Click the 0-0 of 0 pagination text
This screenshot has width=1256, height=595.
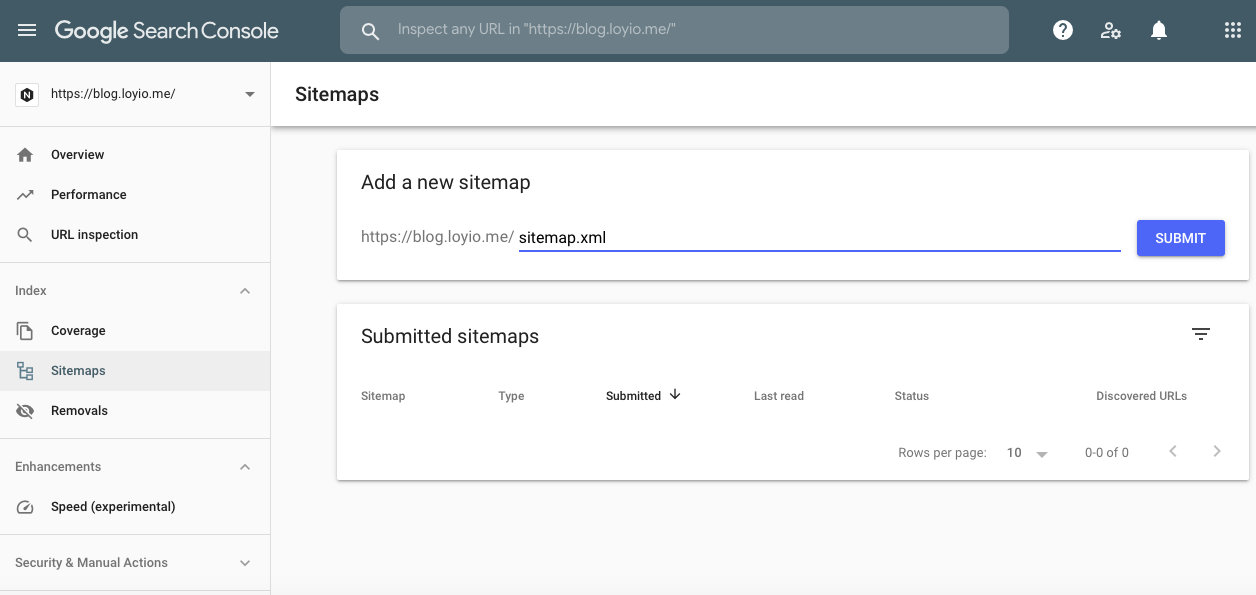[1107, 453]
